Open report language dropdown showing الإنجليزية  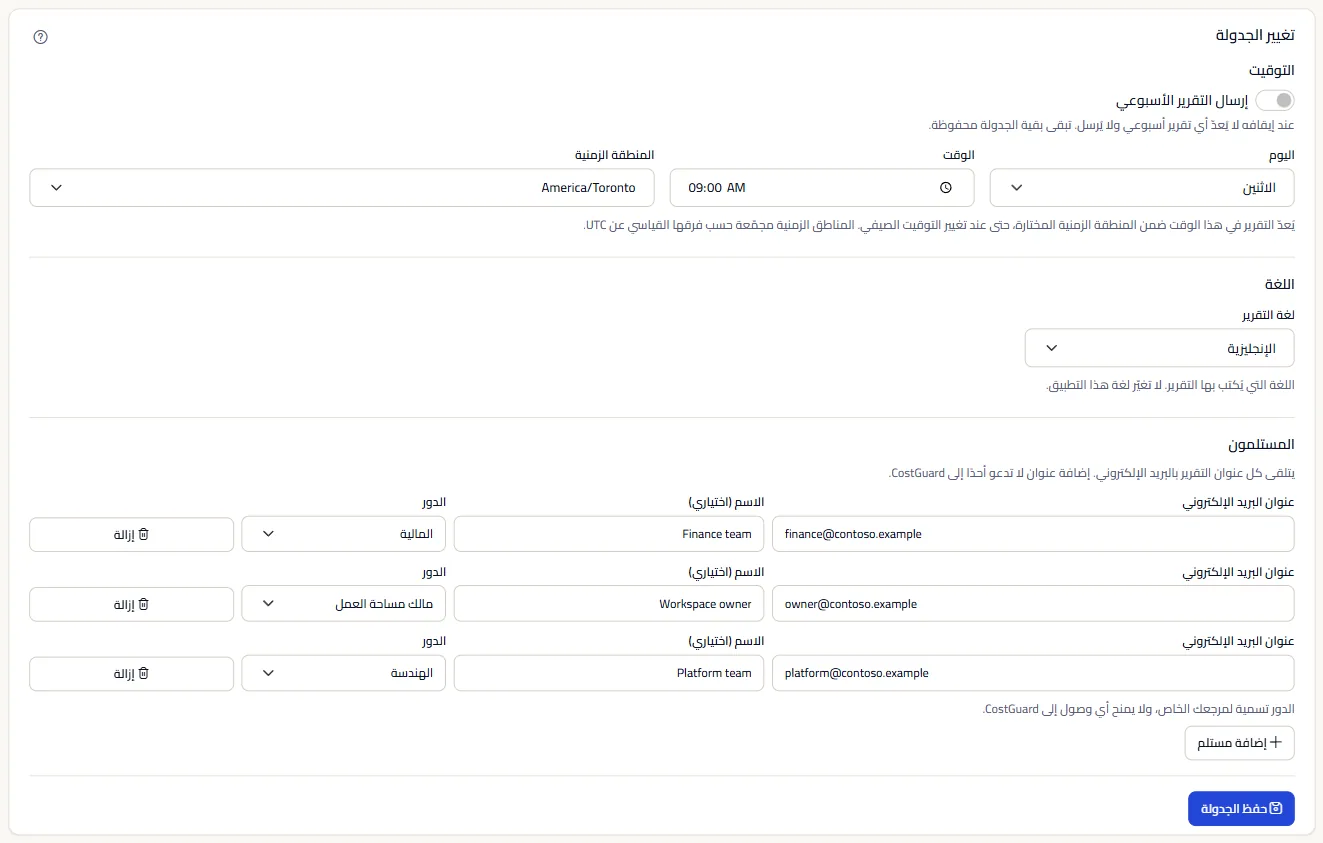[1159, 348]
